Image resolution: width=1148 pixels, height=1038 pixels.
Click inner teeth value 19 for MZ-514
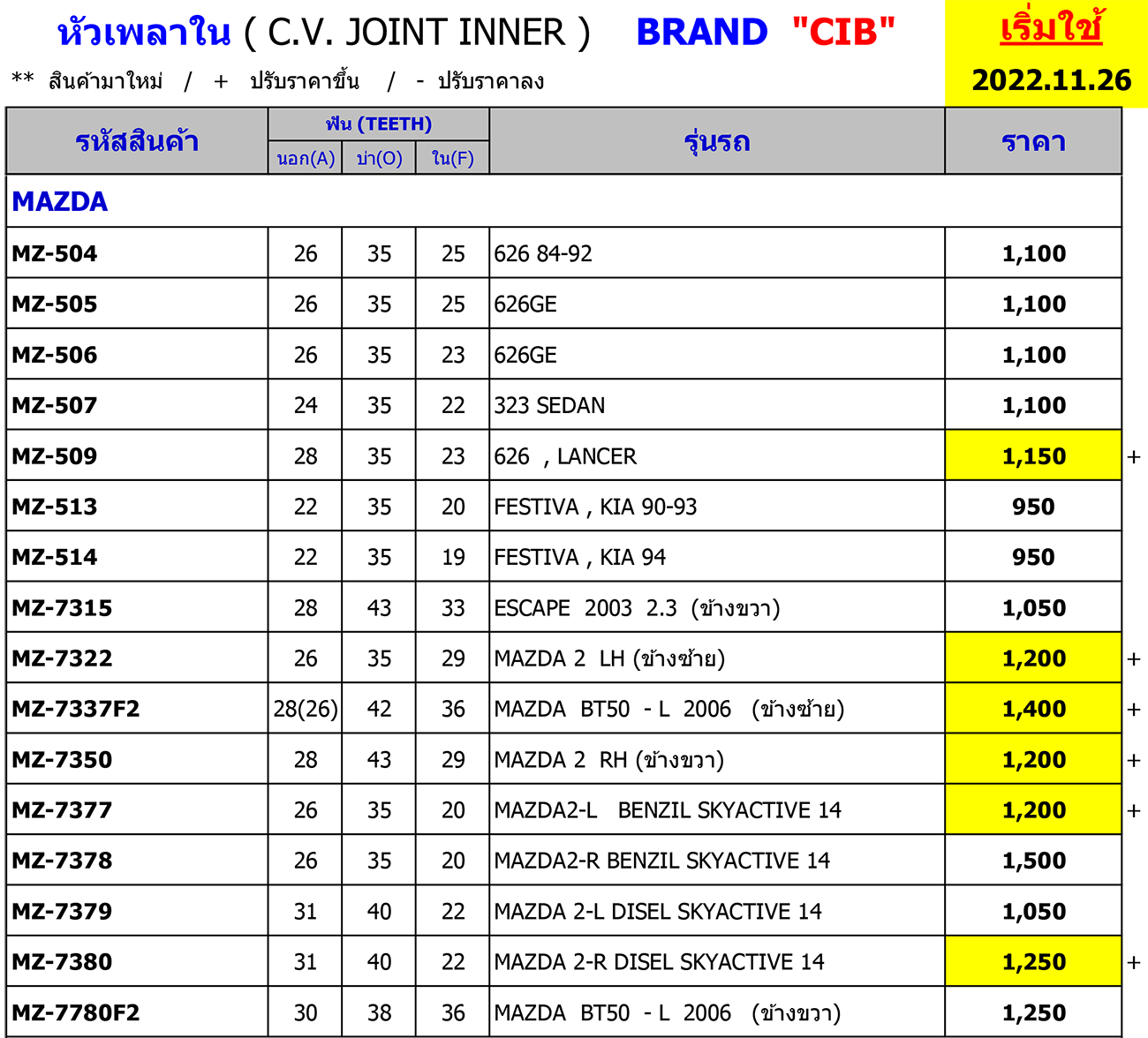click(453, 558)
